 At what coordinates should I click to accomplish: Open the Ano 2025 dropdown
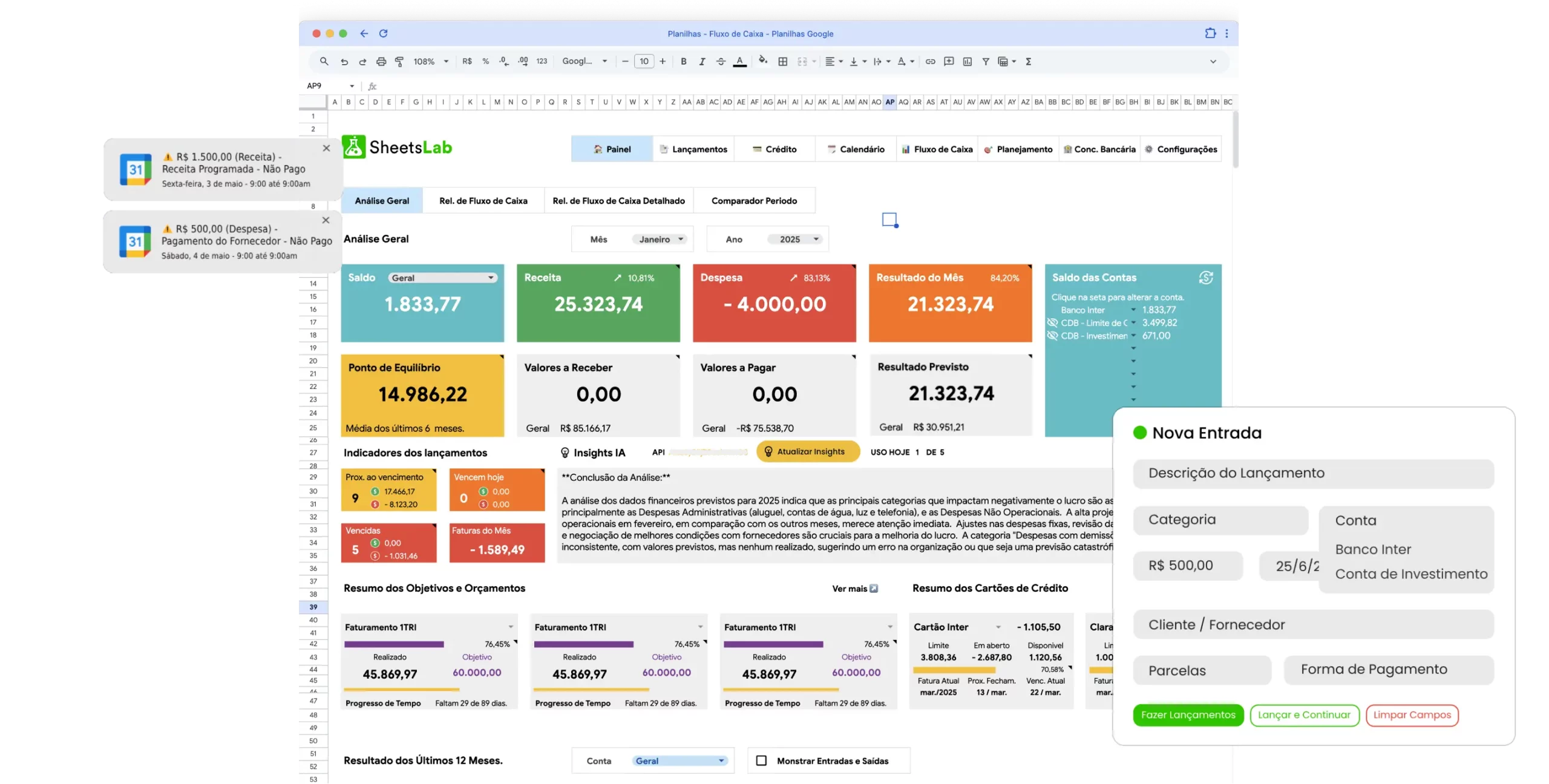pos(794,240)
